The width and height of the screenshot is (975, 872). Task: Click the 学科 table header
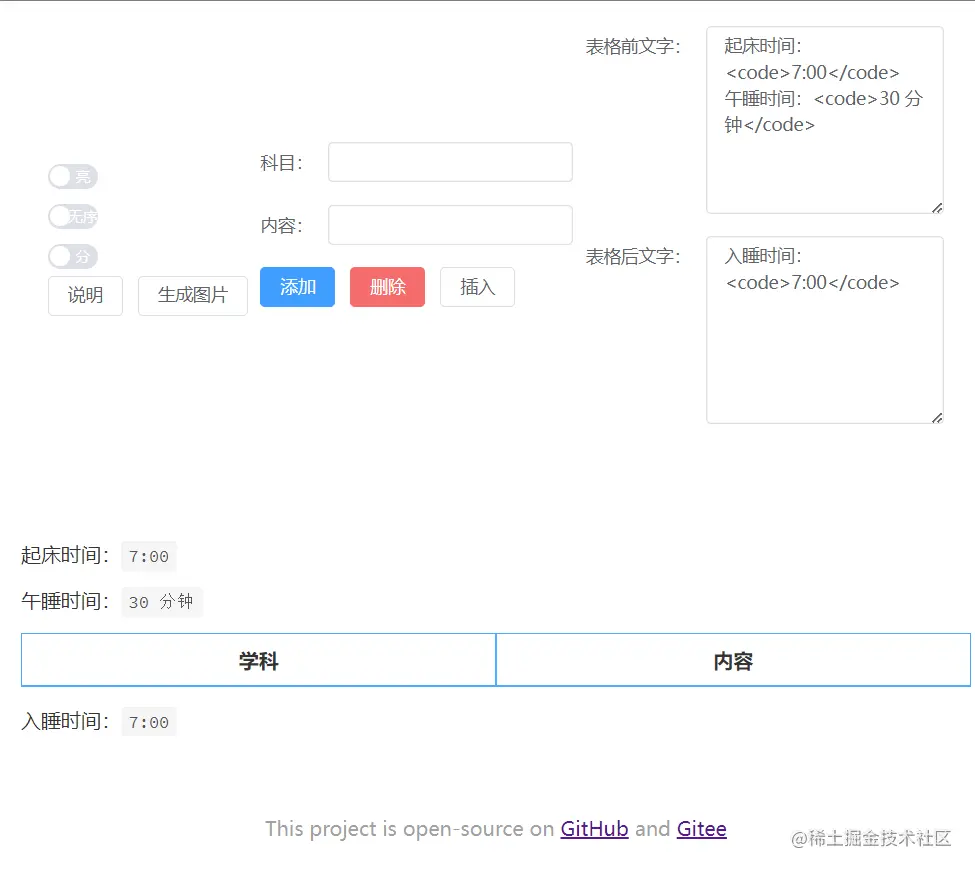coord(257,660)
